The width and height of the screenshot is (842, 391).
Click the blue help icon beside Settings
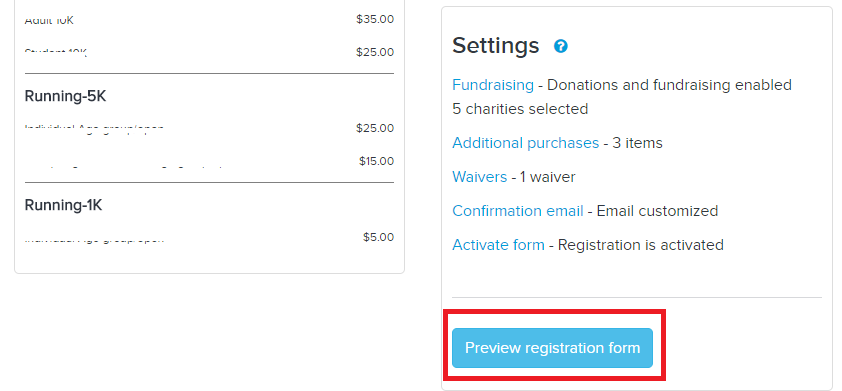click(x=561, y=46)
